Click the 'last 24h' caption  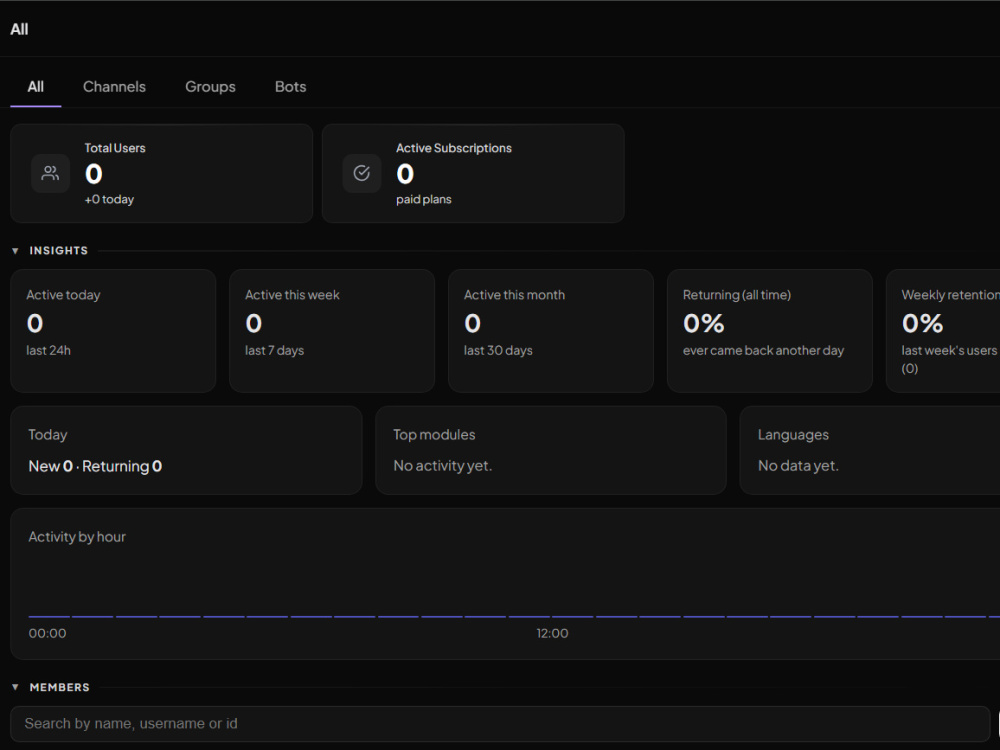pyautogui.click(x=48, y=350)
